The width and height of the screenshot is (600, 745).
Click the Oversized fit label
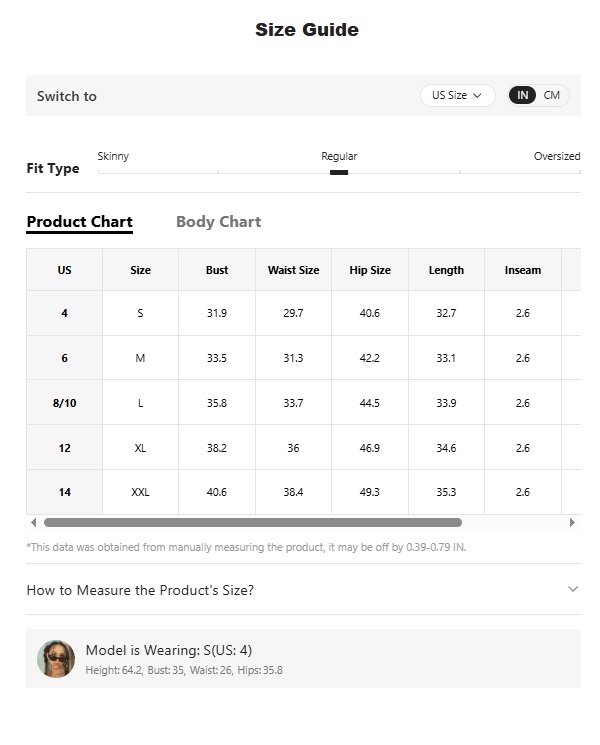pos(557,156)
